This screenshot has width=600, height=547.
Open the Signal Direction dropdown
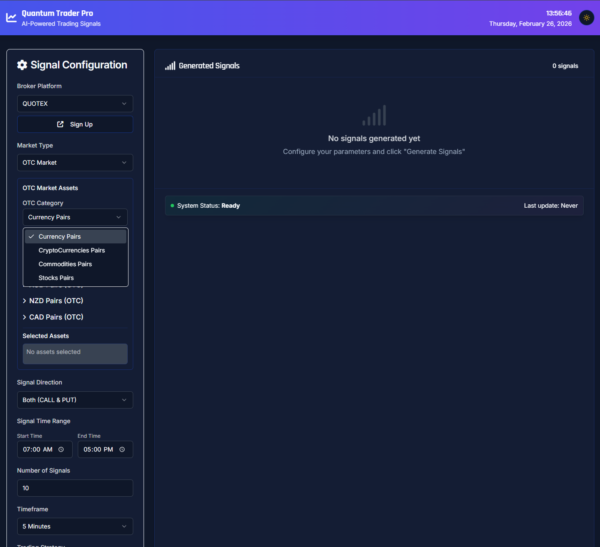click(75, 400)
